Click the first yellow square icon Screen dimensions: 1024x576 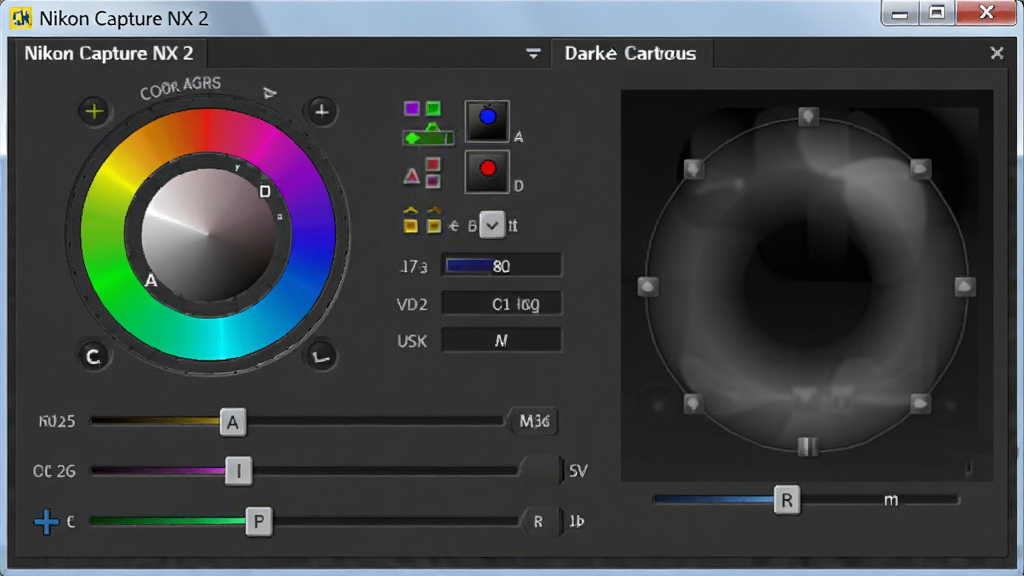tap(411, 226)
